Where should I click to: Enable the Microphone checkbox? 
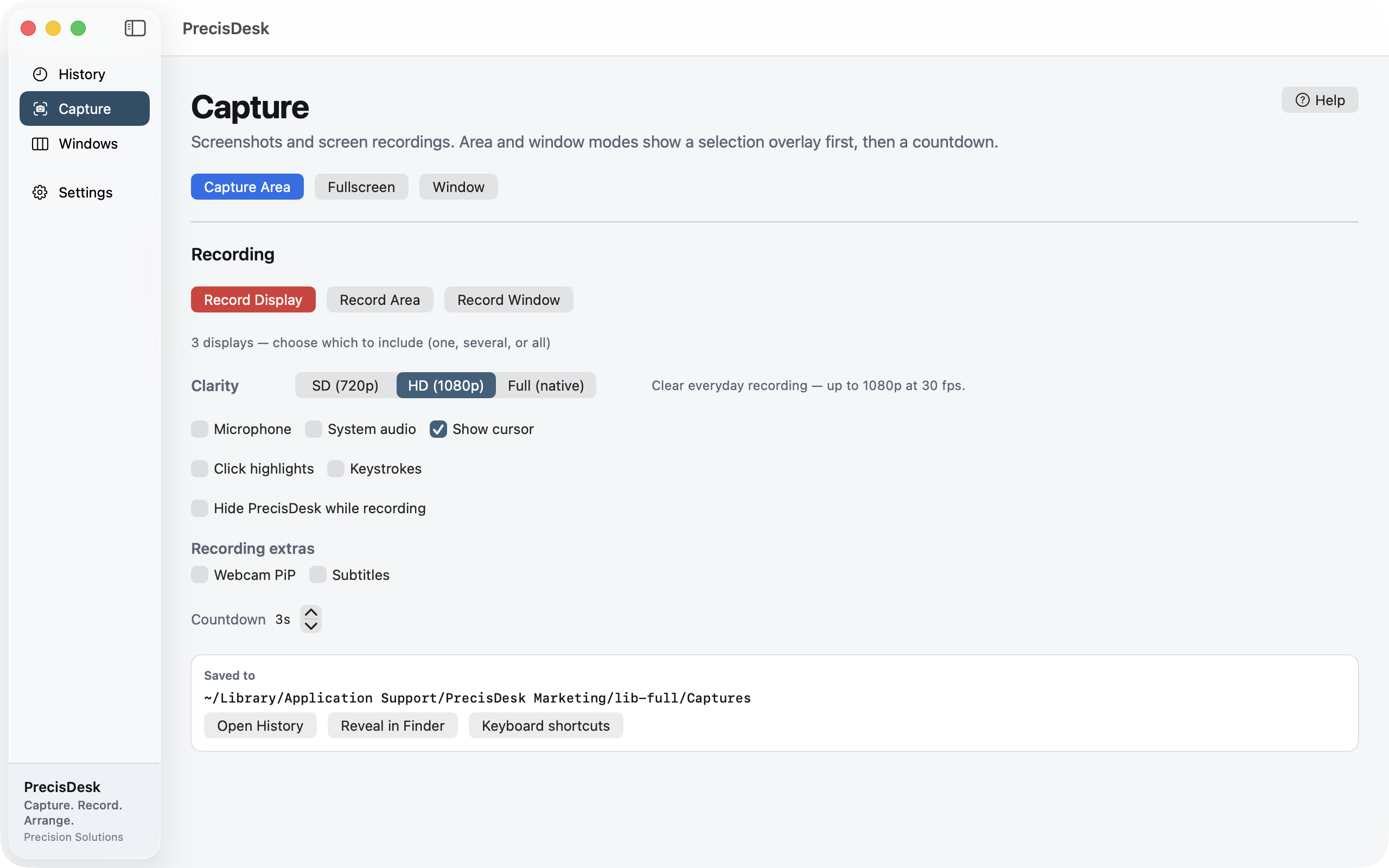point(199,429)
